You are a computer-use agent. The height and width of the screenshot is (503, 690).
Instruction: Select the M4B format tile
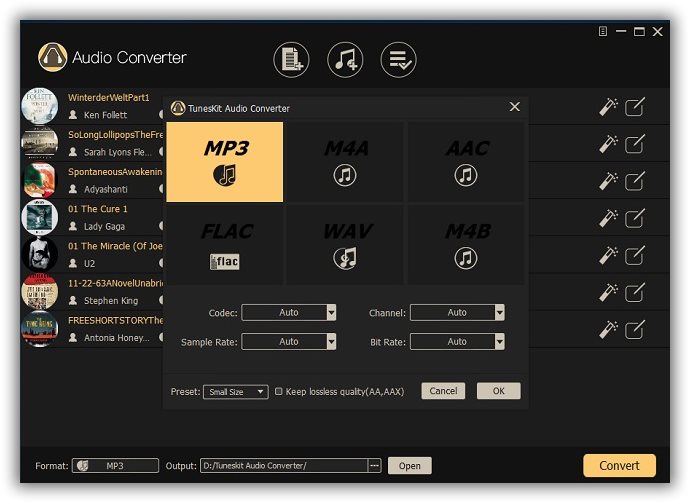[466, 245]
